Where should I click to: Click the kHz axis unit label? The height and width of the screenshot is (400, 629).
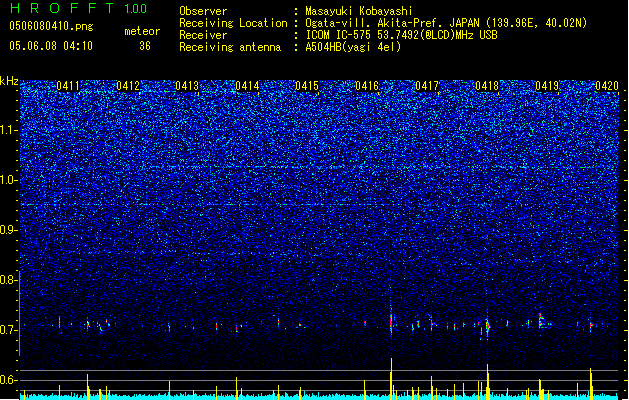point(9,81)
